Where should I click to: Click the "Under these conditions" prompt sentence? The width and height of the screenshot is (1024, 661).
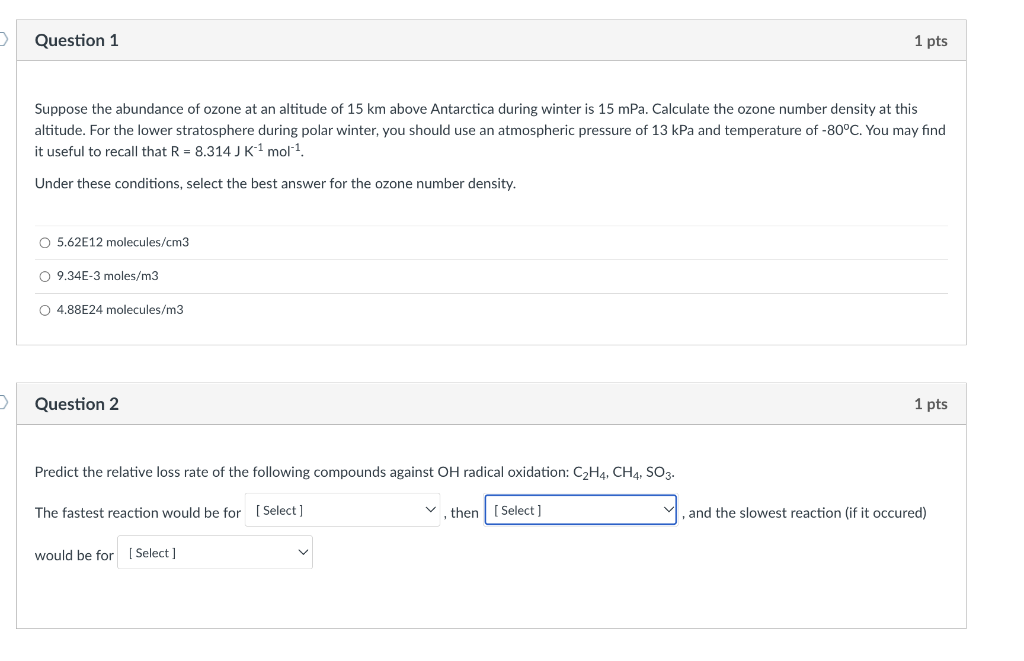275,184
